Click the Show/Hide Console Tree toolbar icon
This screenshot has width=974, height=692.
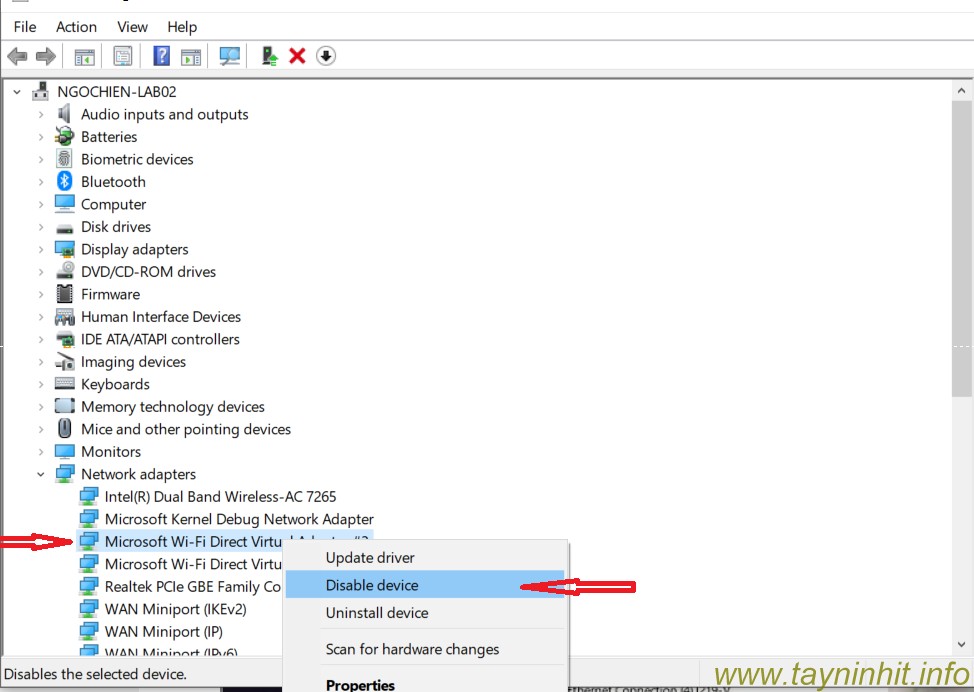(x=84, y=56)
